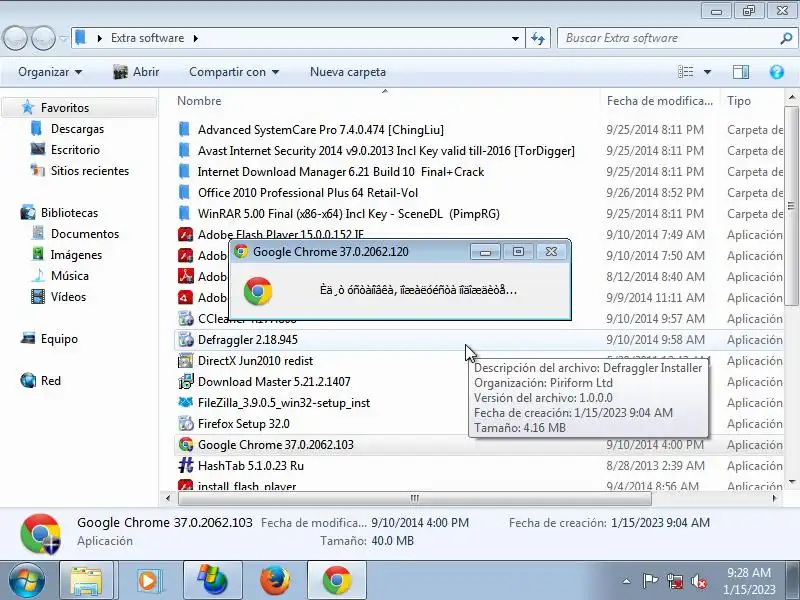Open the Organizar dropdown menu
This screenshot has height=600, width=800.
click(50, 72)
